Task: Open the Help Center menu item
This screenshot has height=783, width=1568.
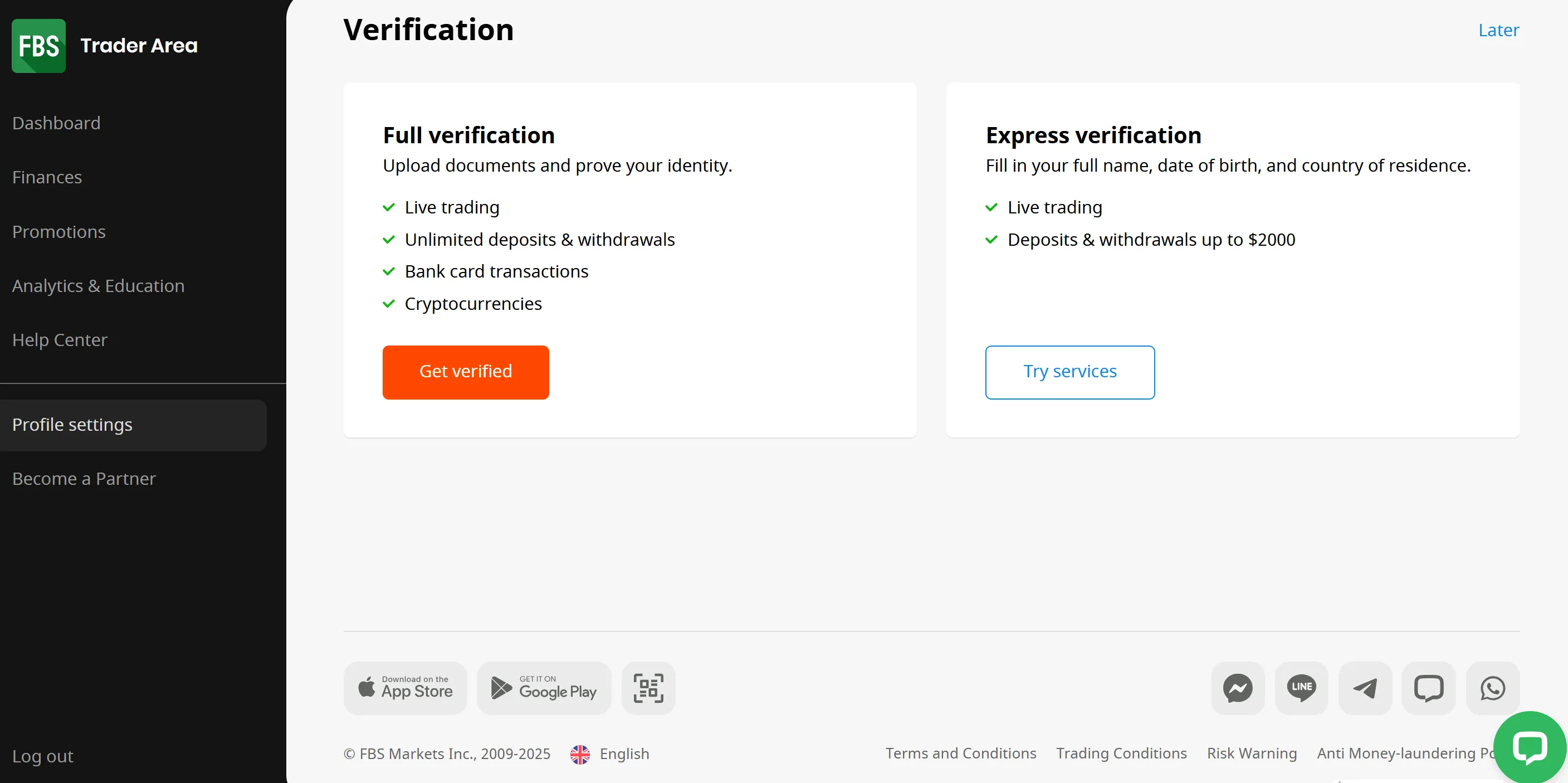Action: click(x=60, y=340)
